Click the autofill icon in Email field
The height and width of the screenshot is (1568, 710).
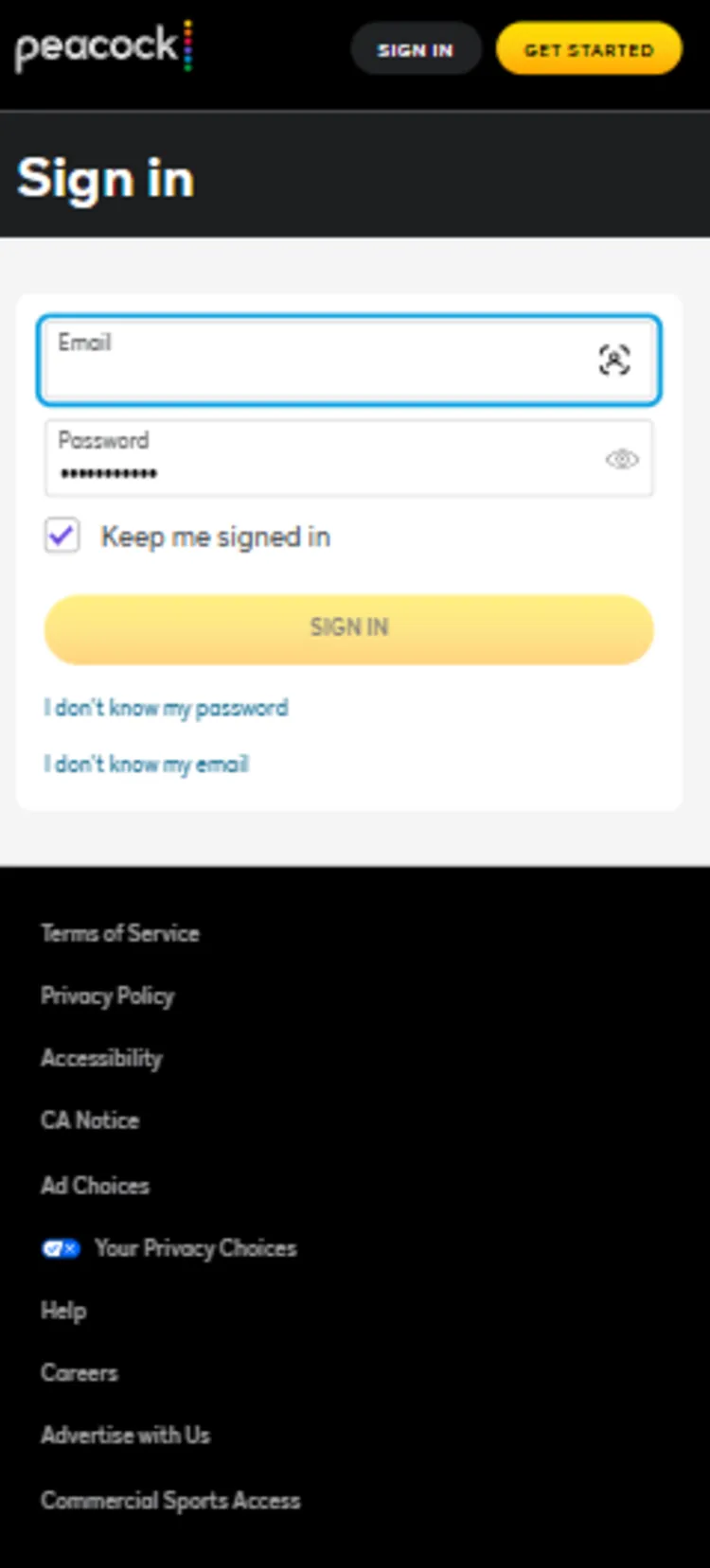(614, 360)
